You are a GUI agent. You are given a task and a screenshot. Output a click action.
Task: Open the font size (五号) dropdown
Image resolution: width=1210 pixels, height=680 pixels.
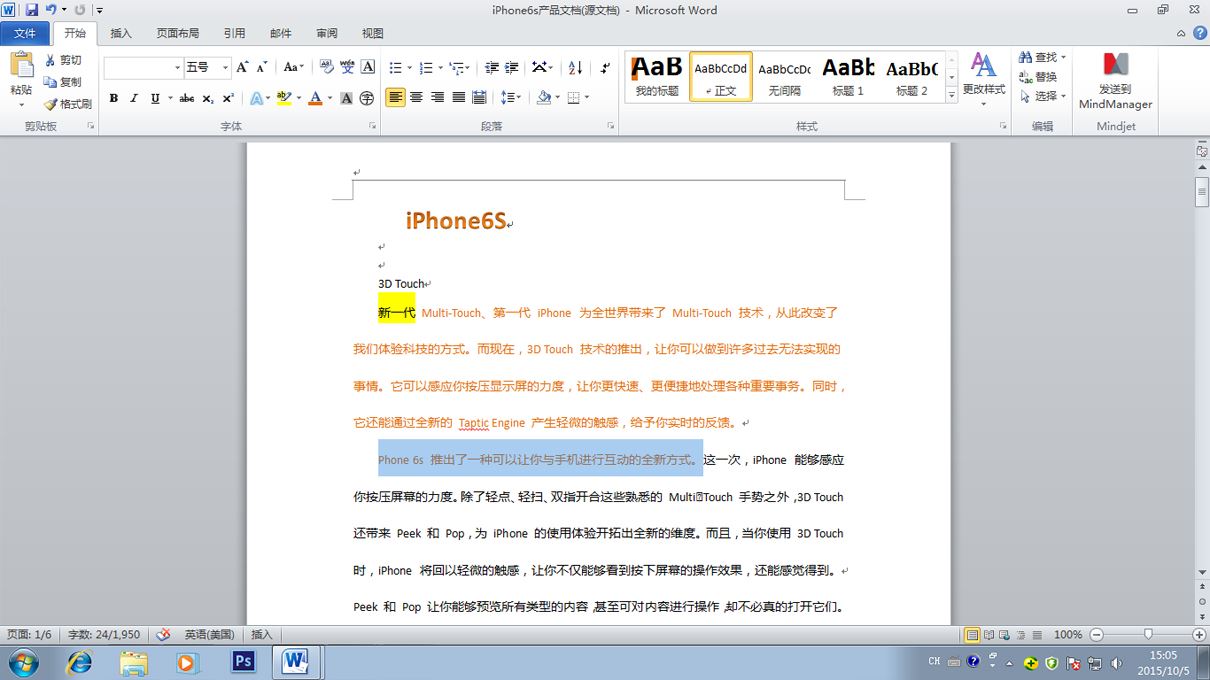[x=225, y=68]
